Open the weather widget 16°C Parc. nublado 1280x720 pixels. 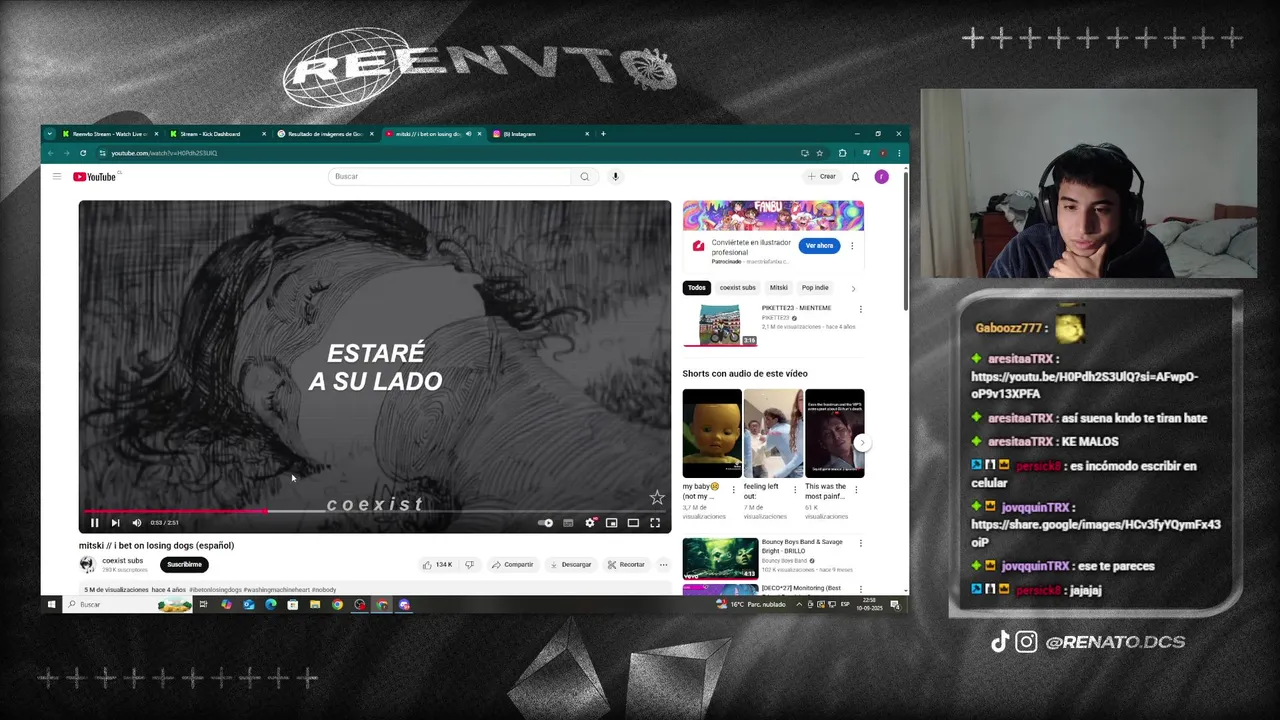point(752,604)
